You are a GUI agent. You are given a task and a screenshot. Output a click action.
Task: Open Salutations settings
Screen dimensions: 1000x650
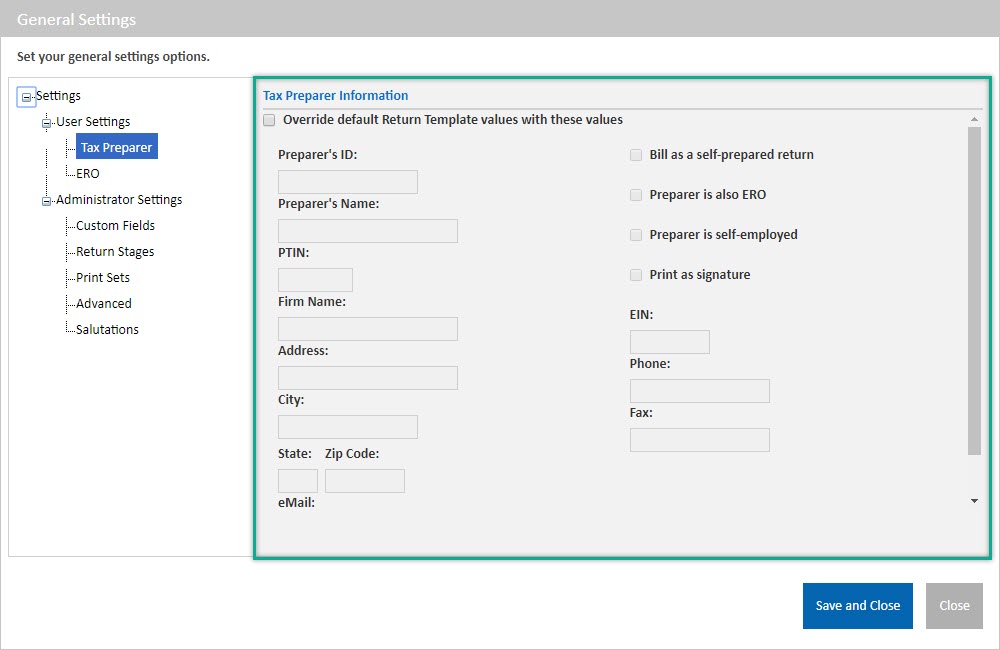coord(107,329)
